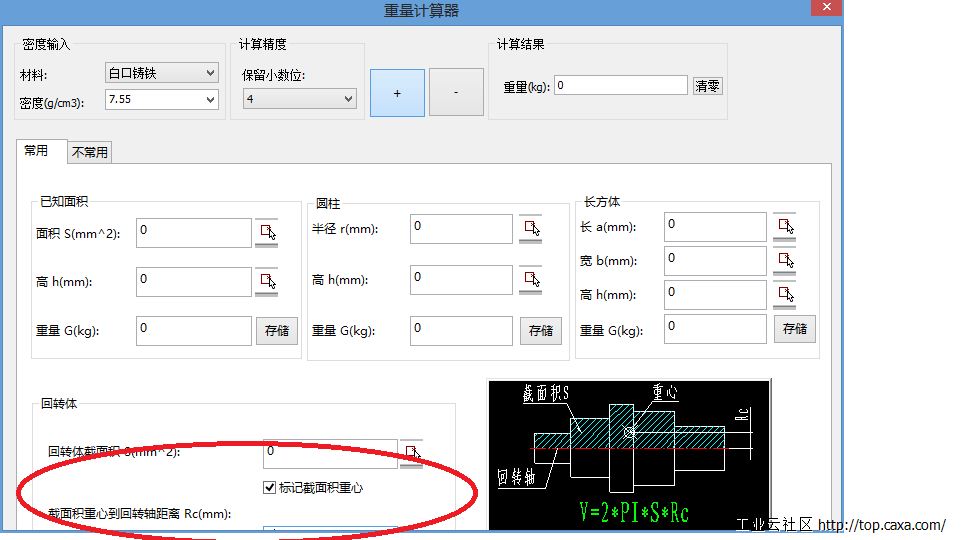This screenshot has height=540, width=962.
Task: Switch to the 不常用 tab
Action: 90,152
